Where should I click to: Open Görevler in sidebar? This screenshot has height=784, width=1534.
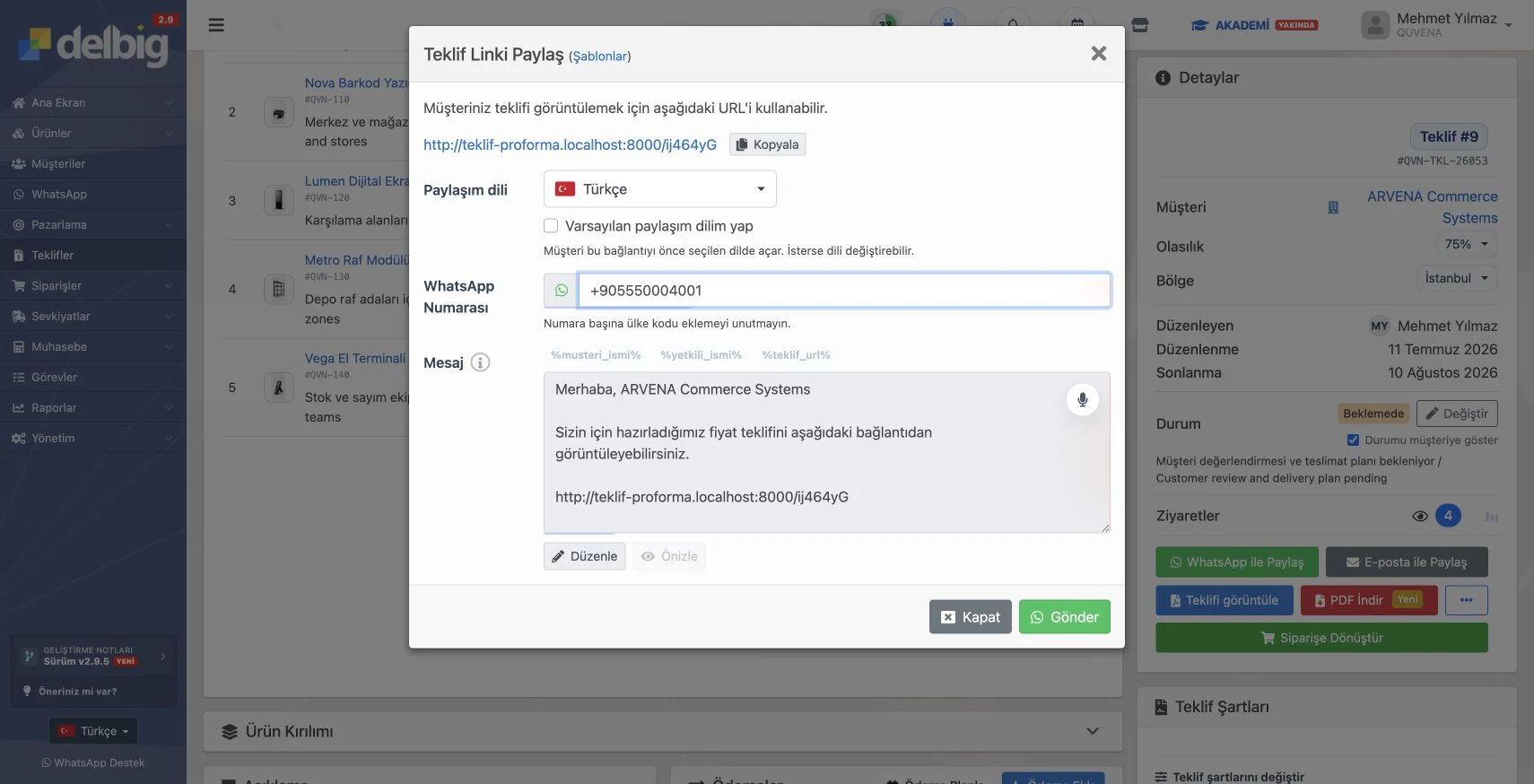coord(93,378)
